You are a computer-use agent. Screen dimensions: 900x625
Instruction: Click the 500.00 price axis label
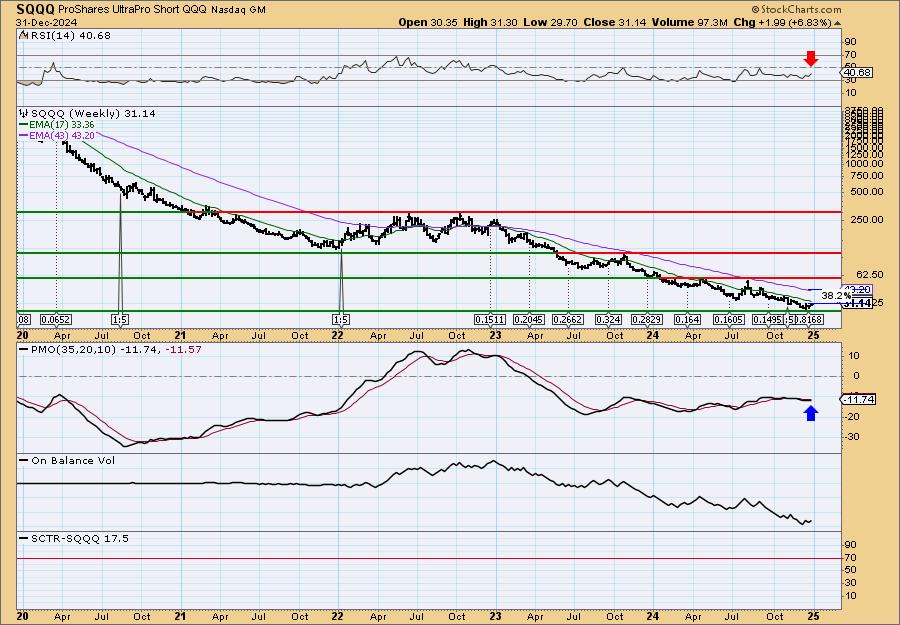click(866, 192)
